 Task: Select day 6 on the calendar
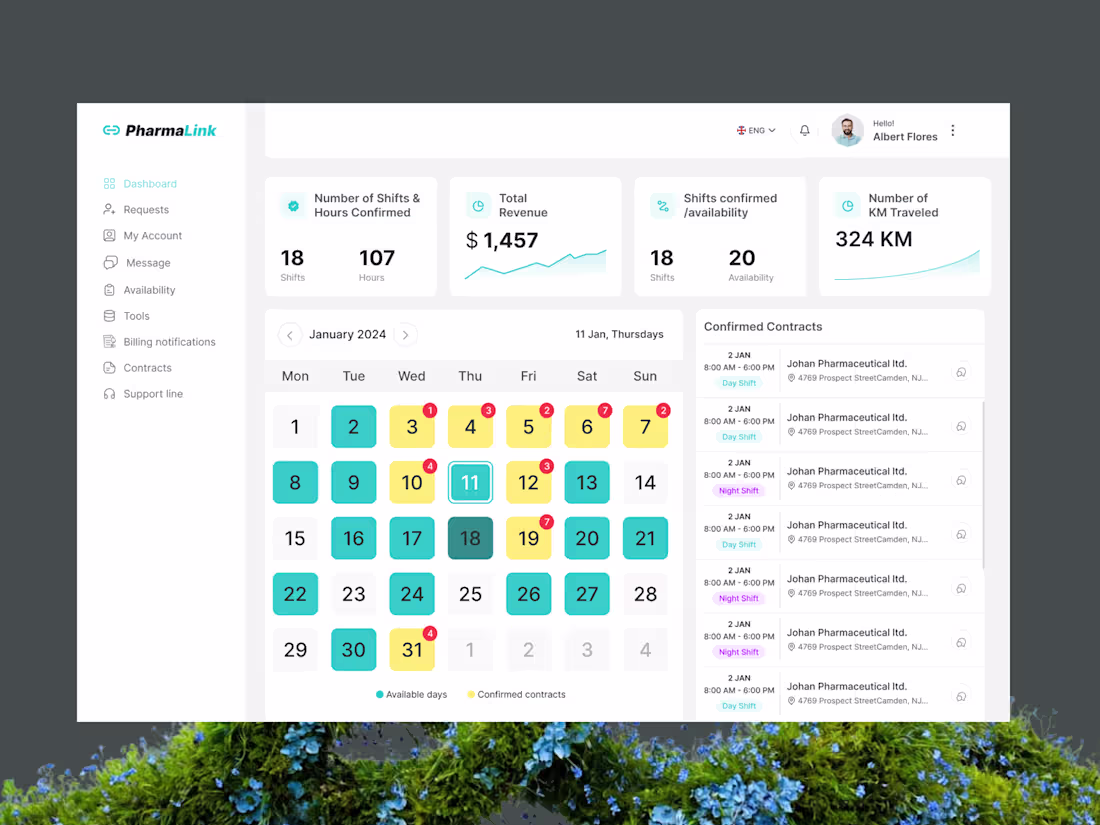tap(587, 427)
